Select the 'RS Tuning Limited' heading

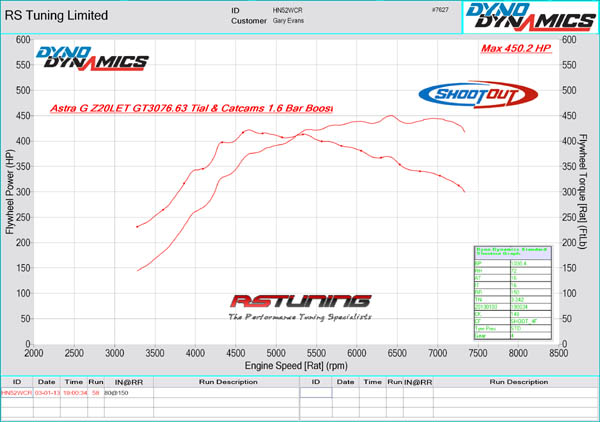[56, 16]
